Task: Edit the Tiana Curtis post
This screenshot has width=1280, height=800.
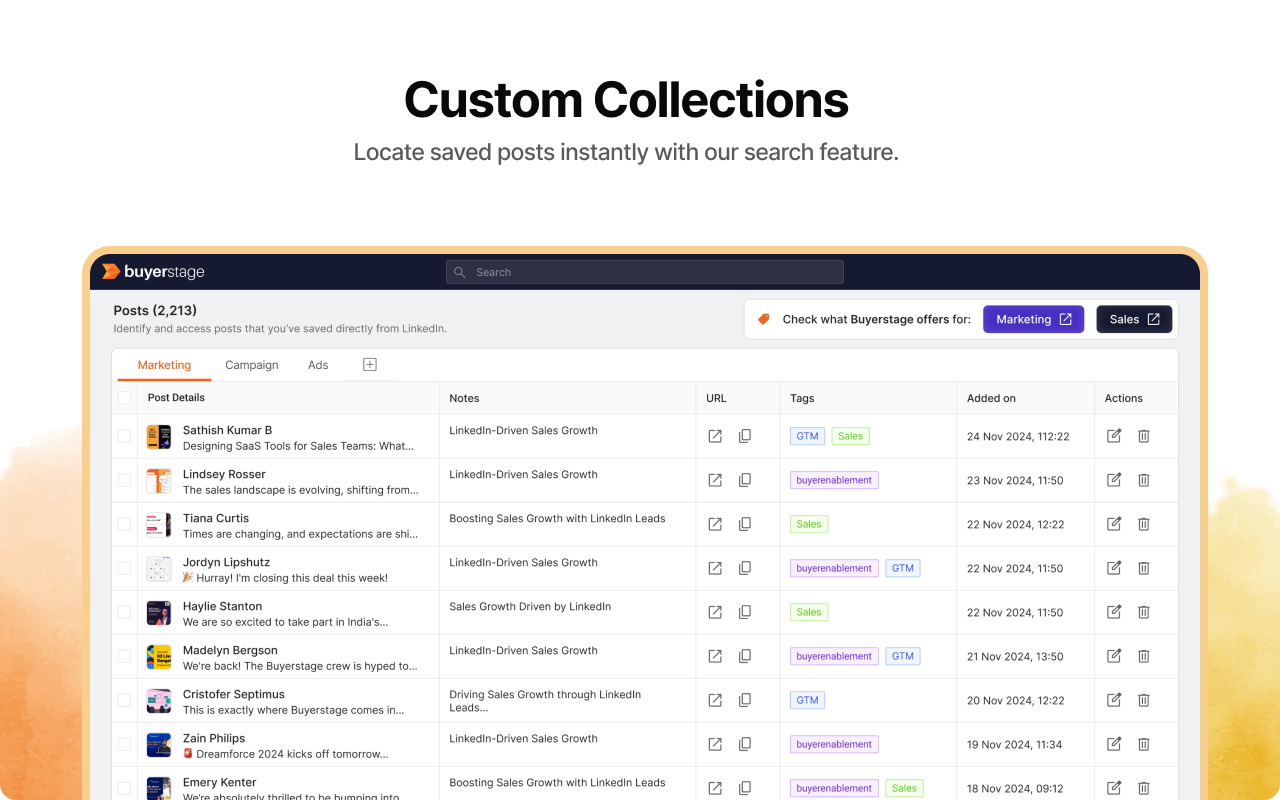Action: tap(1114, 524)
